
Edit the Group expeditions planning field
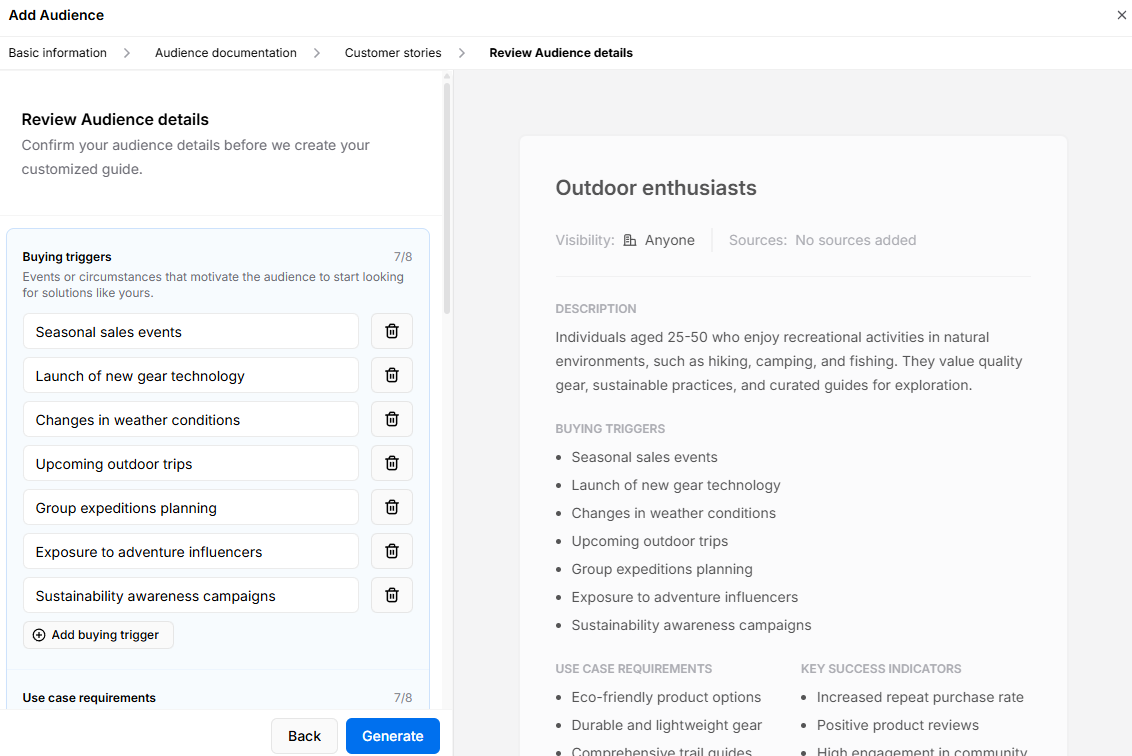pyautogui.click(x=191, y=508)
